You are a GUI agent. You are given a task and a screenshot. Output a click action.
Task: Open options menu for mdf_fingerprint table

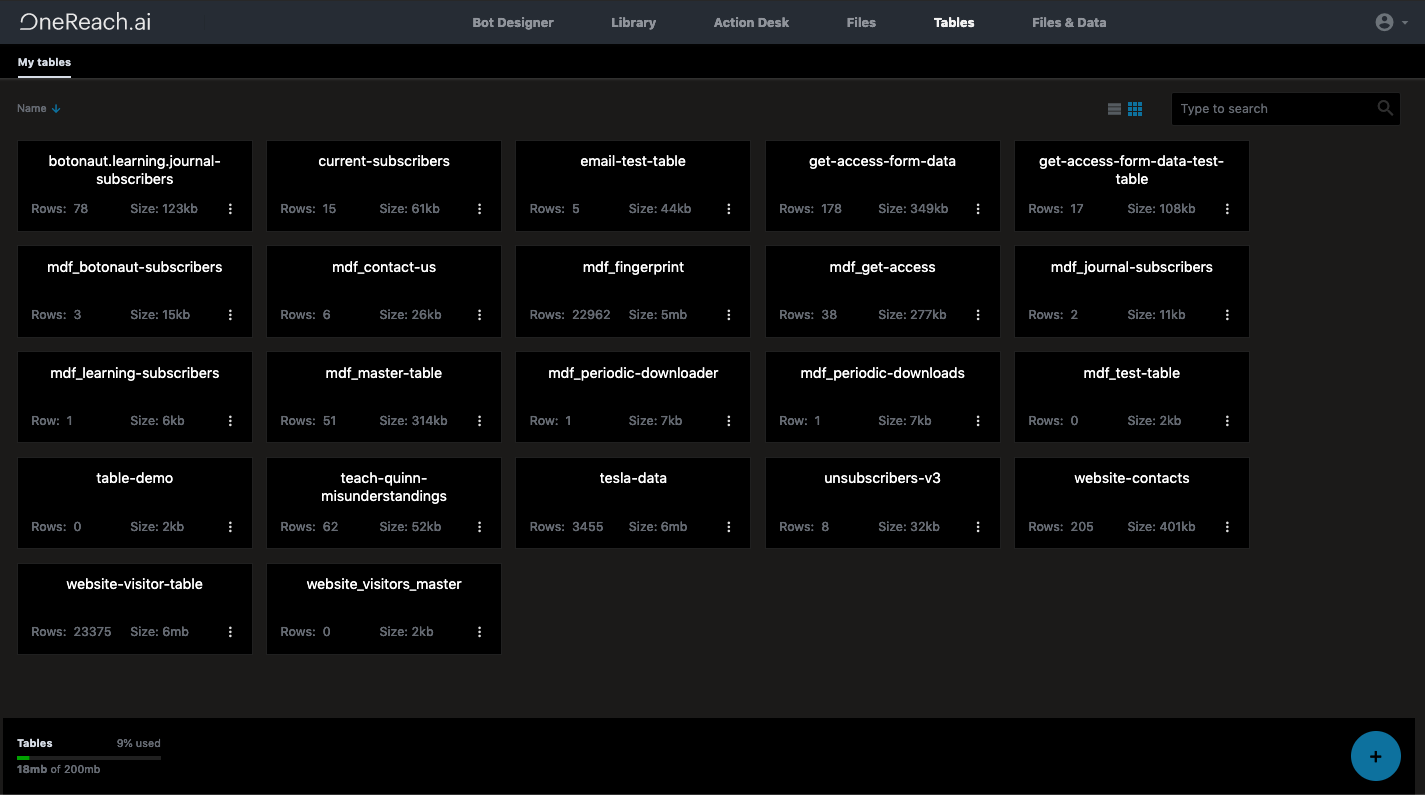(x=728, y=314)
